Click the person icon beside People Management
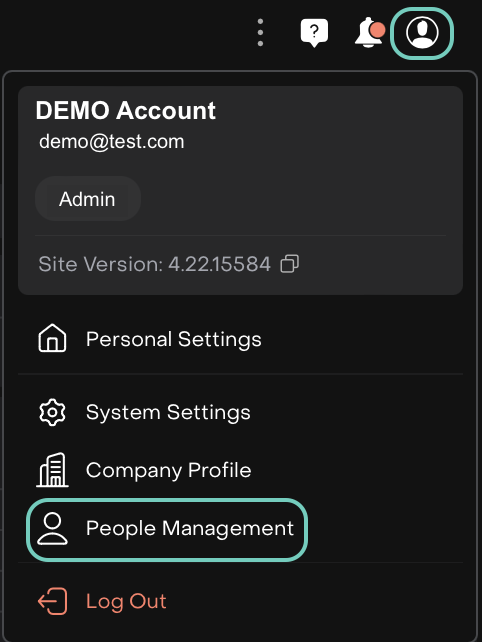The image size is (482, 642). [x=52, y=529]
